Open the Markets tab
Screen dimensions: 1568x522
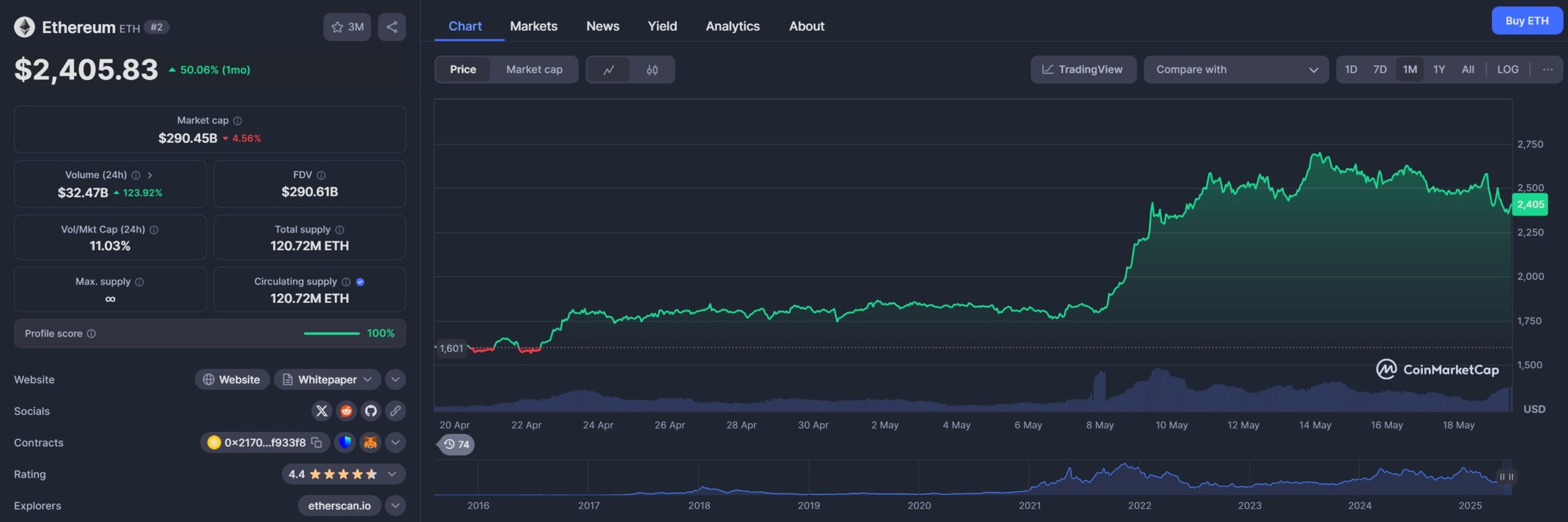(x=533, y=26)
